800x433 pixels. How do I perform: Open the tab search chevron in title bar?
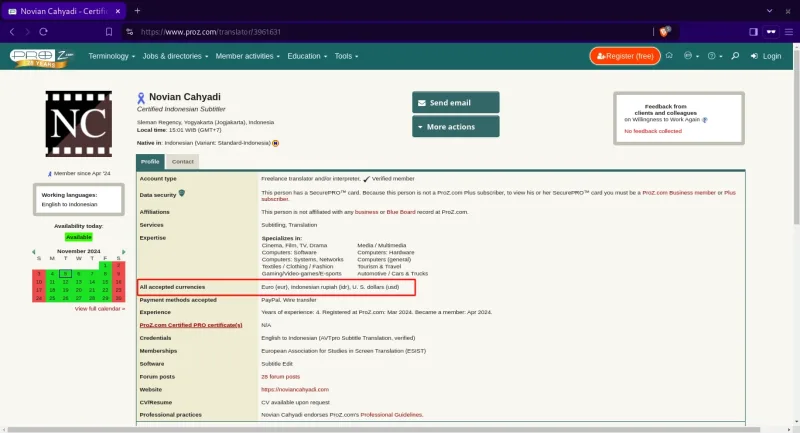point(769,11)
